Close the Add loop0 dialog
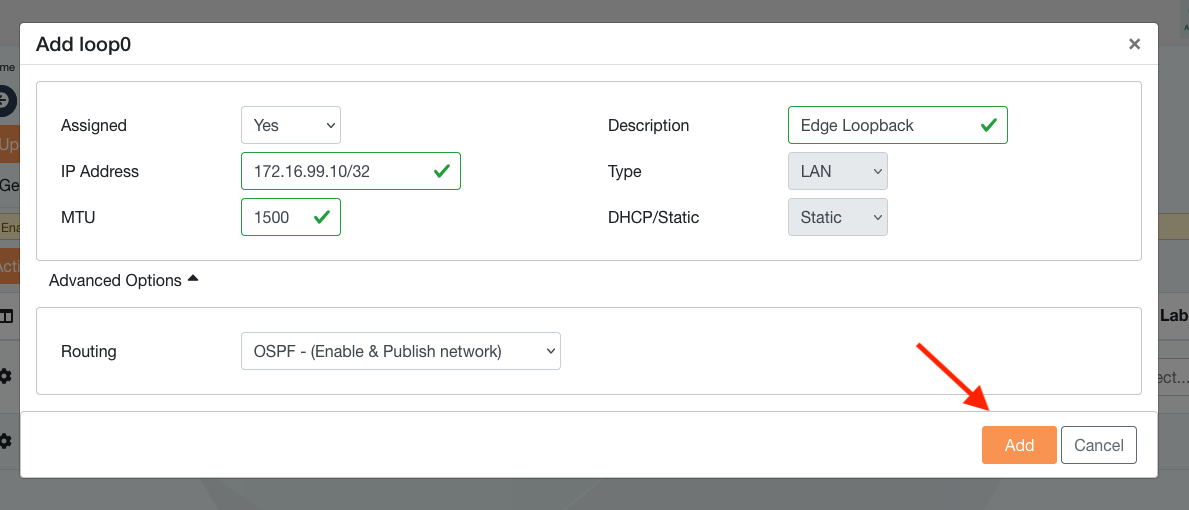Screen dimensions: 1189x510 point(1134,44)
